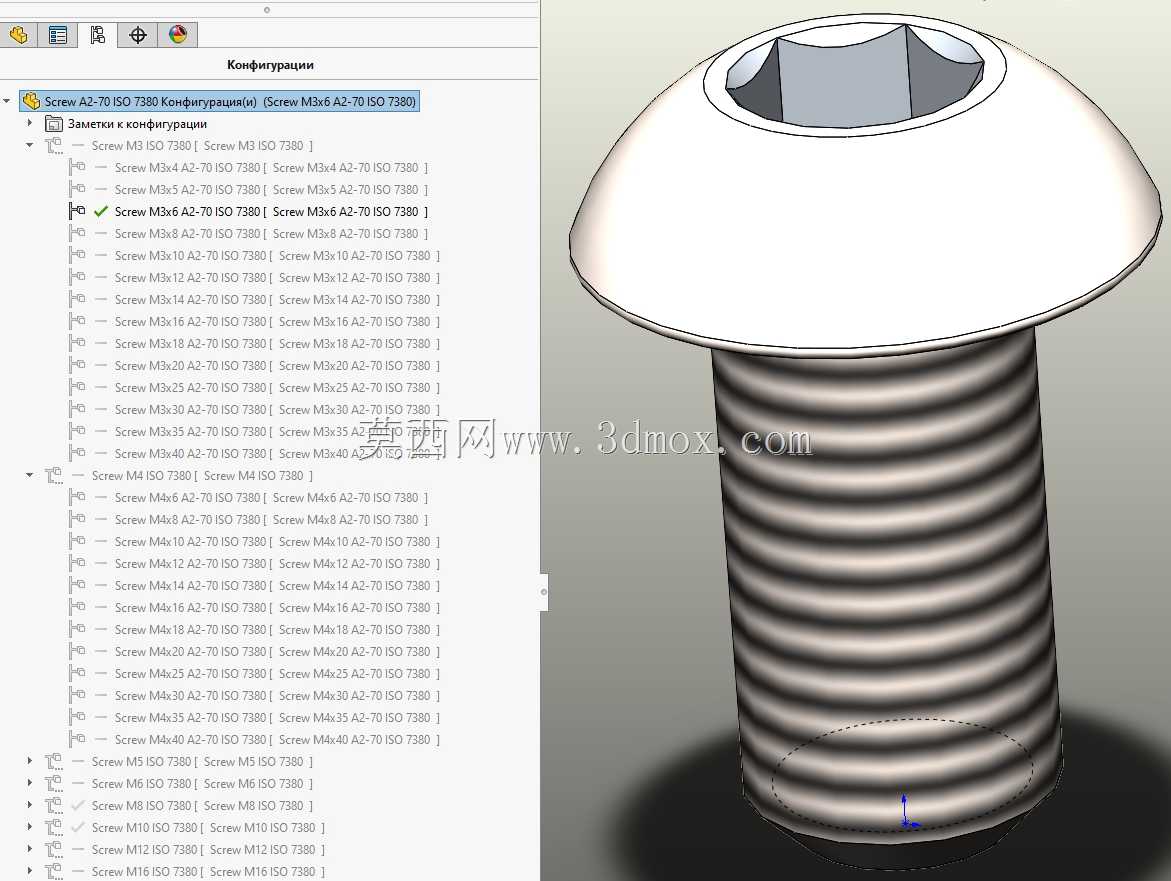Click the flag icon of Screw M4x8 A2-70
The image size is (1171, 881).
(x=77, y=520)
